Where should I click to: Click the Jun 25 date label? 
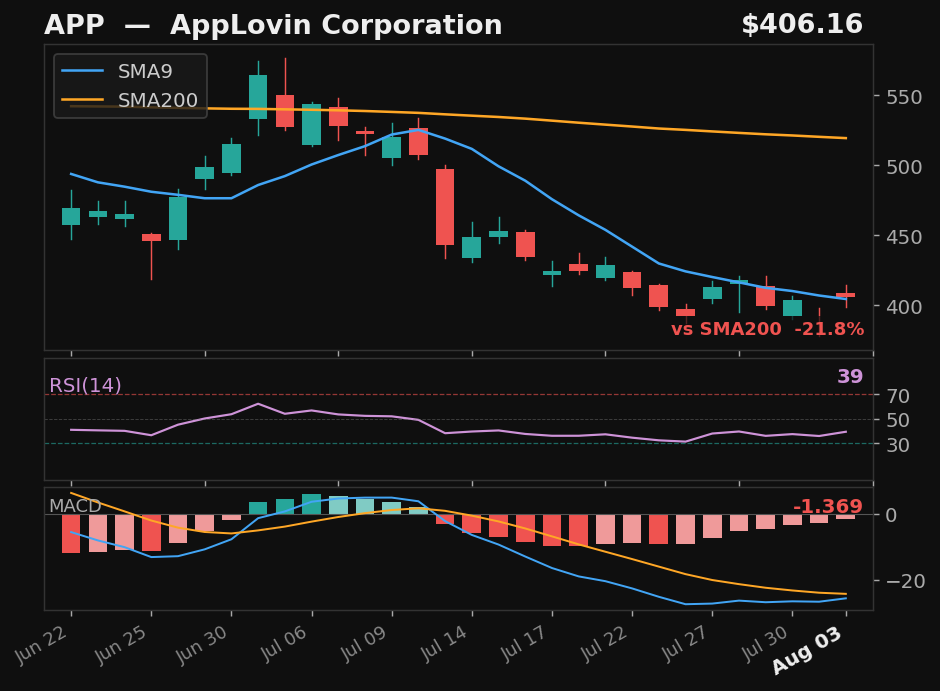click(x=122, y=644)
